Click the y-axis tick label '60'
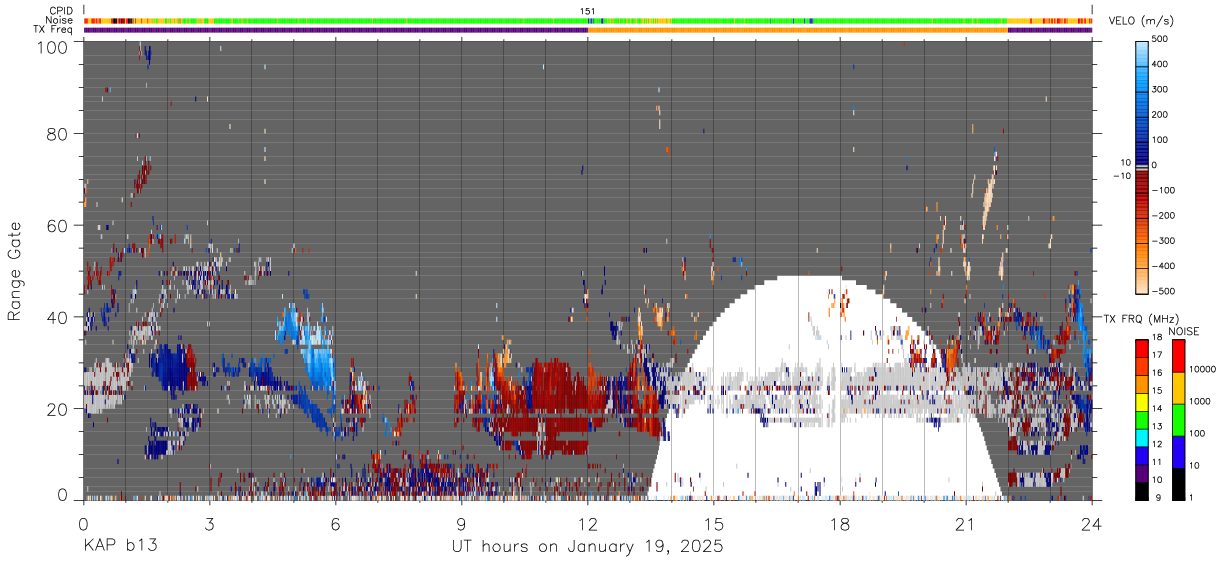 [58, 225]
